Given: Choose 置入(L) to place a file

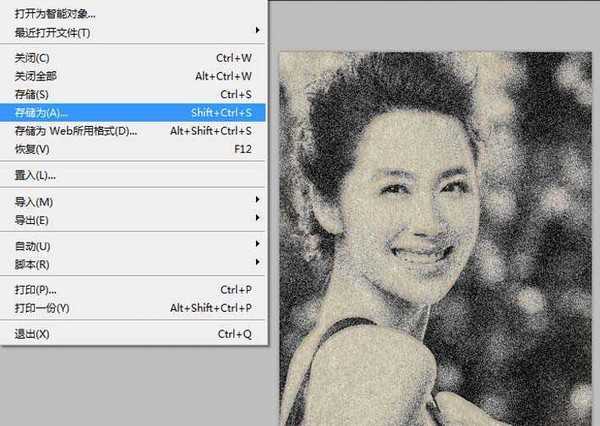Looking at the screenshot, I should coord(35,175).
